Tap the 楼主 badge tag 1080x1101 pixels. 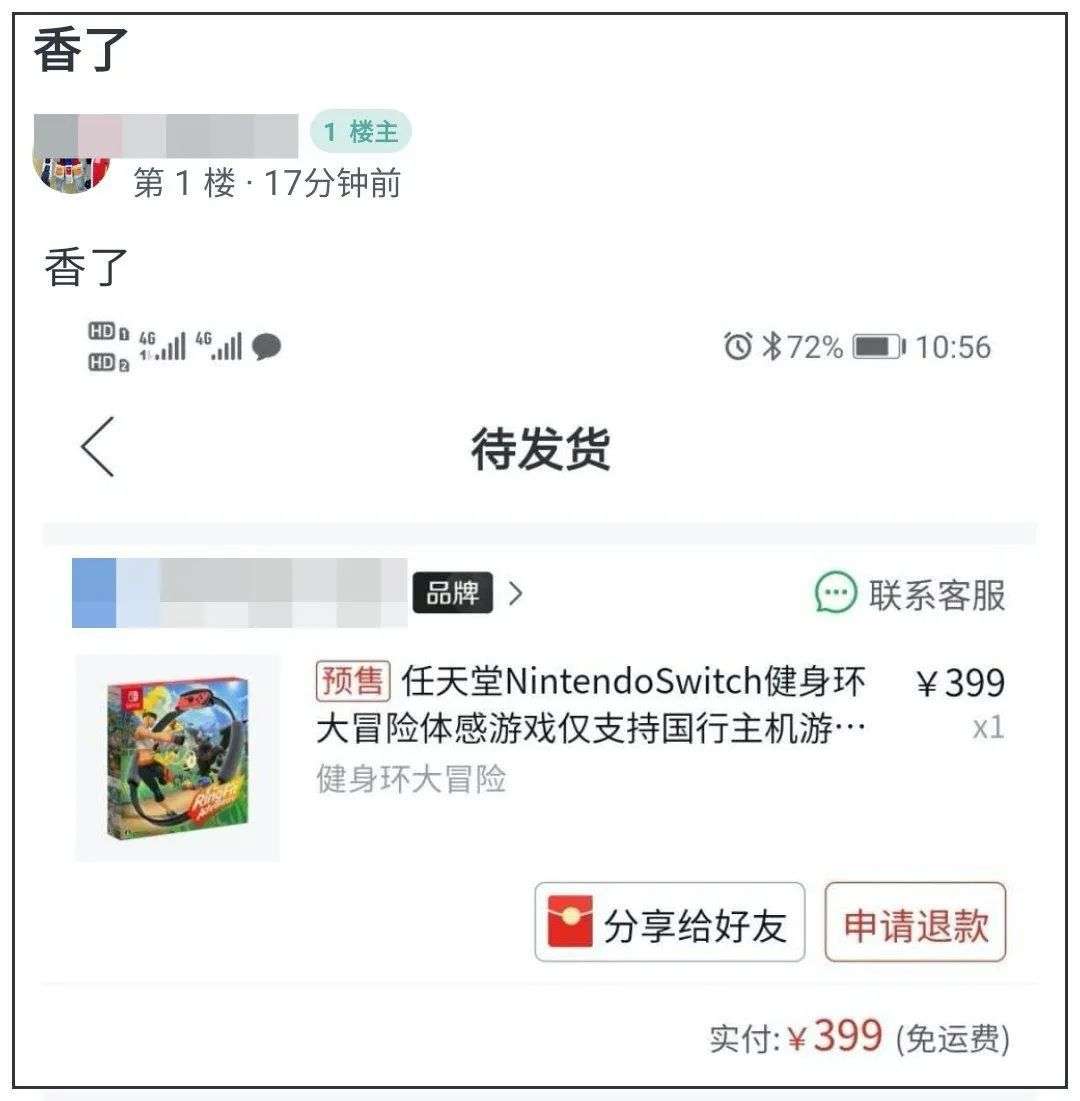point(360,131)
